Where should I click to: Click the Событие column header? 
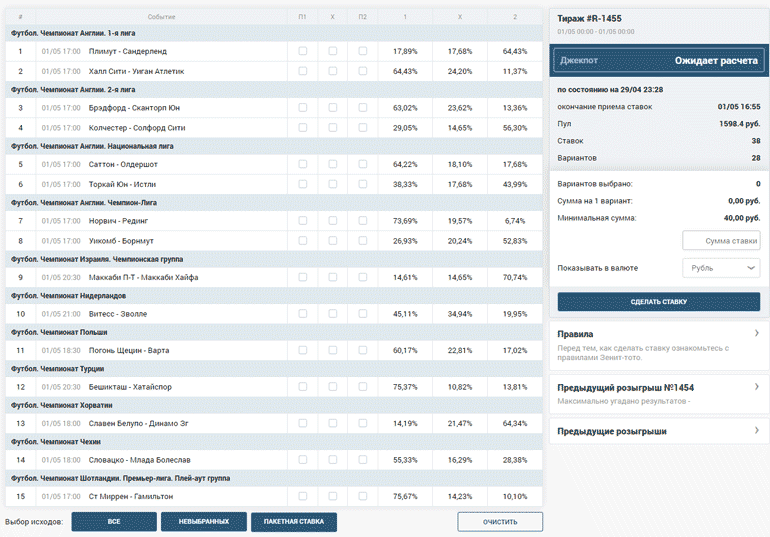coord(161,17)
